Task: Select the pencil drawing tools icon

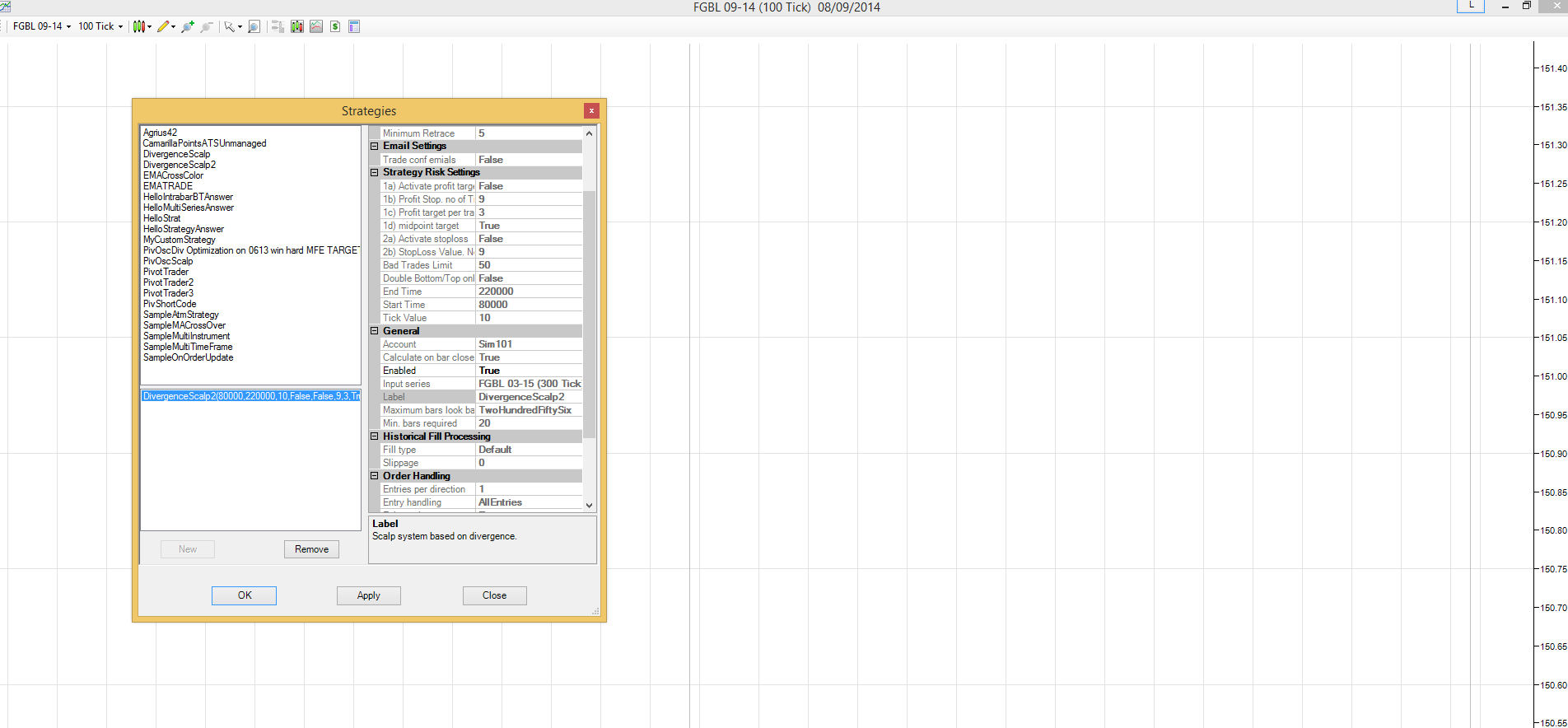Action: (x=163, y=26)
